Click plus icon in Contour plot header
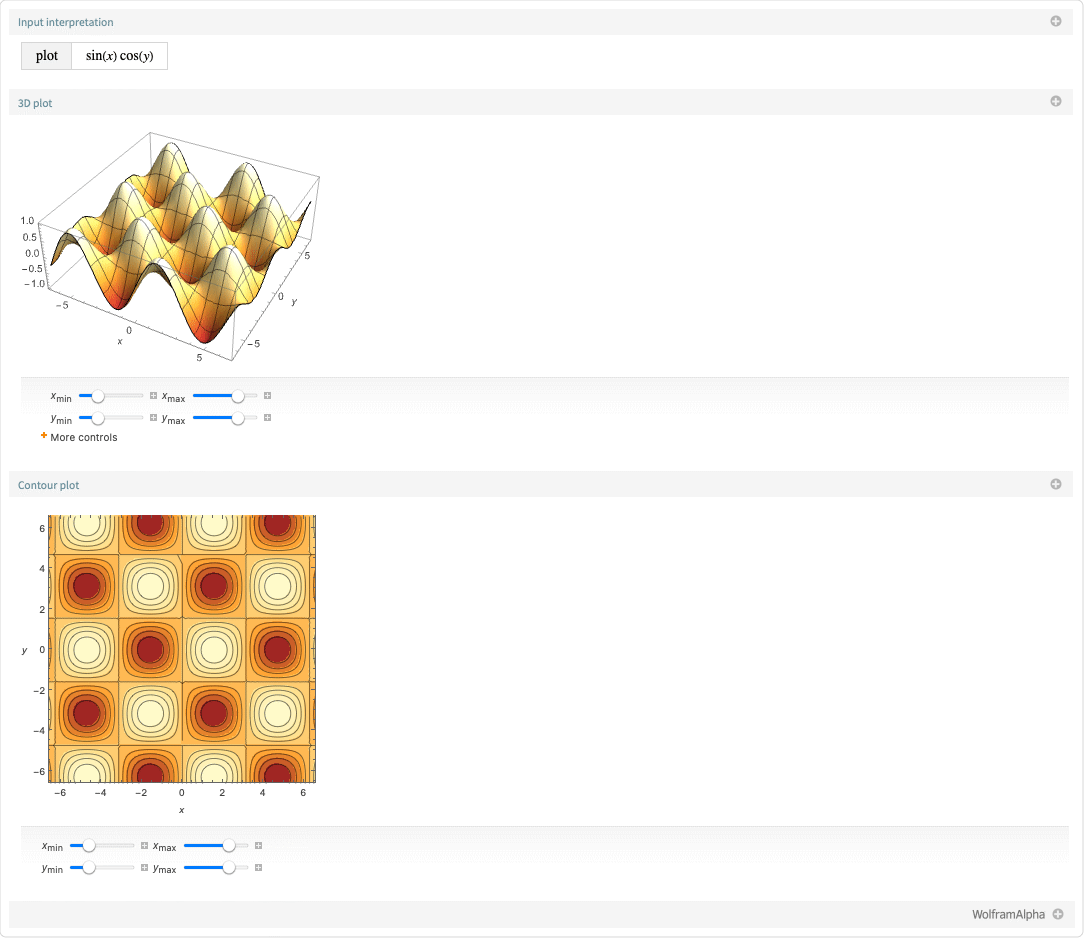This screenshot has height=938, width=1084. click(1056, 484)
